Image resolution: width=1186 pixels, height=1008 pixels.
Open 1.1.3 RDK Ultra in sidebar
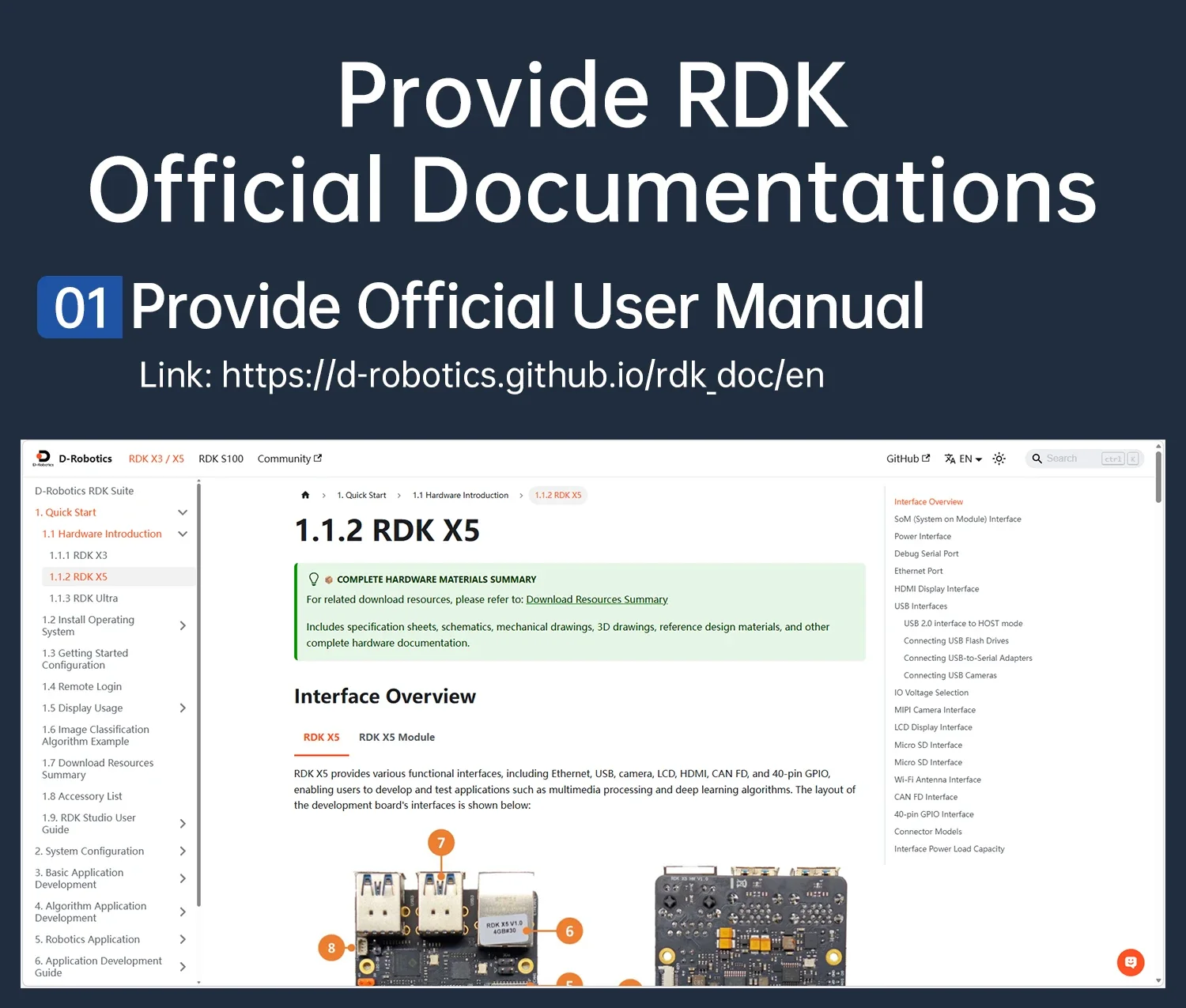(x=83, y=598)
